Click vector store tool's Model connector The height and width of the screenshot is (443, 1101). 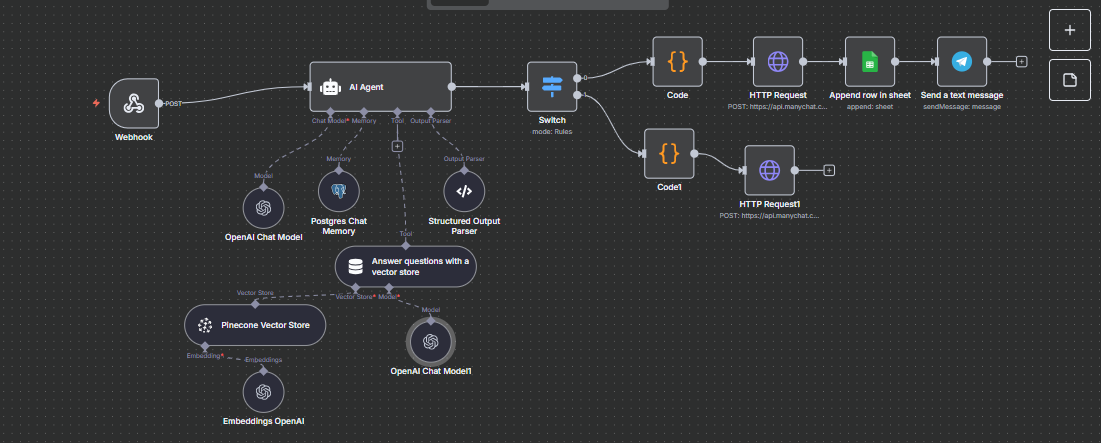coord(389,287)
